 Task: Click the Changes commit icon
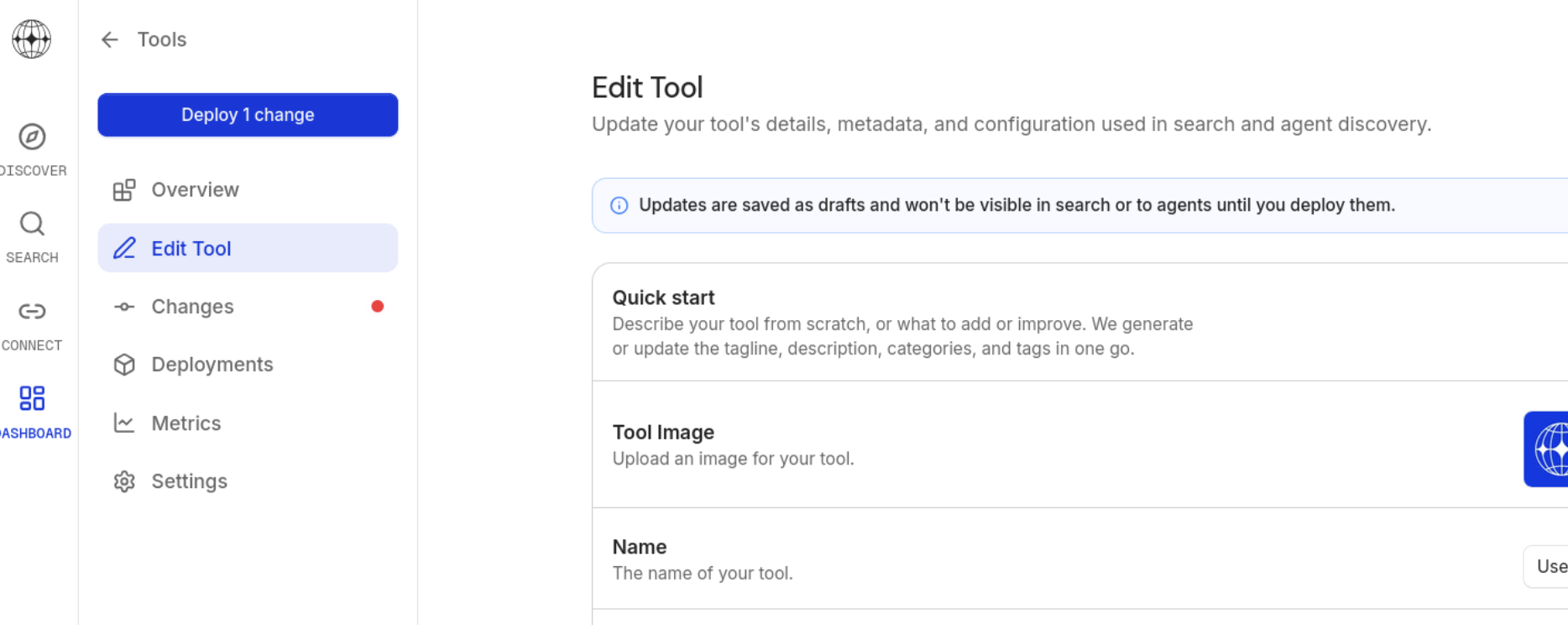[x=124, y=307]
